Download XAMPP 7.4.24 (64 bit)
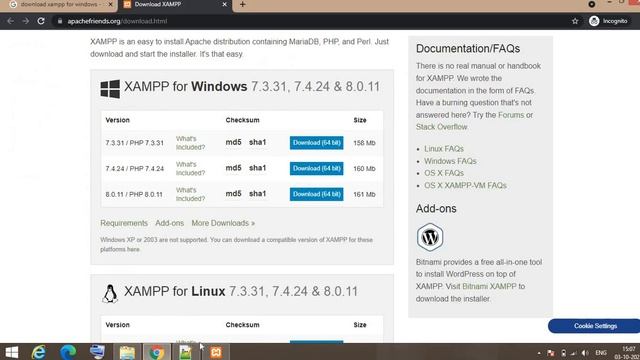640x360 pixels. point(316,169)
